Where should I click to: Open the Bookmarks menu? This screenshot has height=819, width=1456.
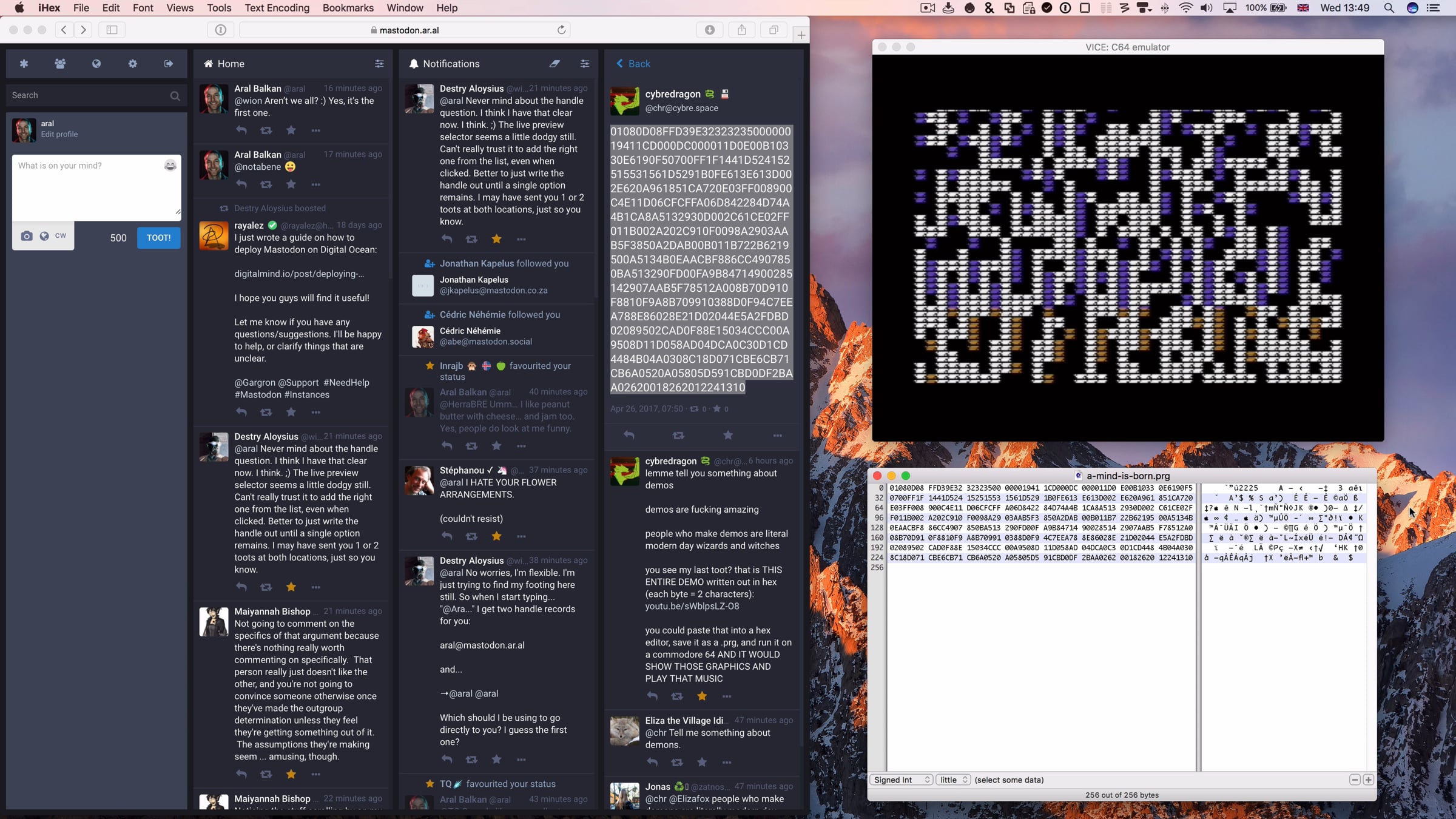click(348, 8)
